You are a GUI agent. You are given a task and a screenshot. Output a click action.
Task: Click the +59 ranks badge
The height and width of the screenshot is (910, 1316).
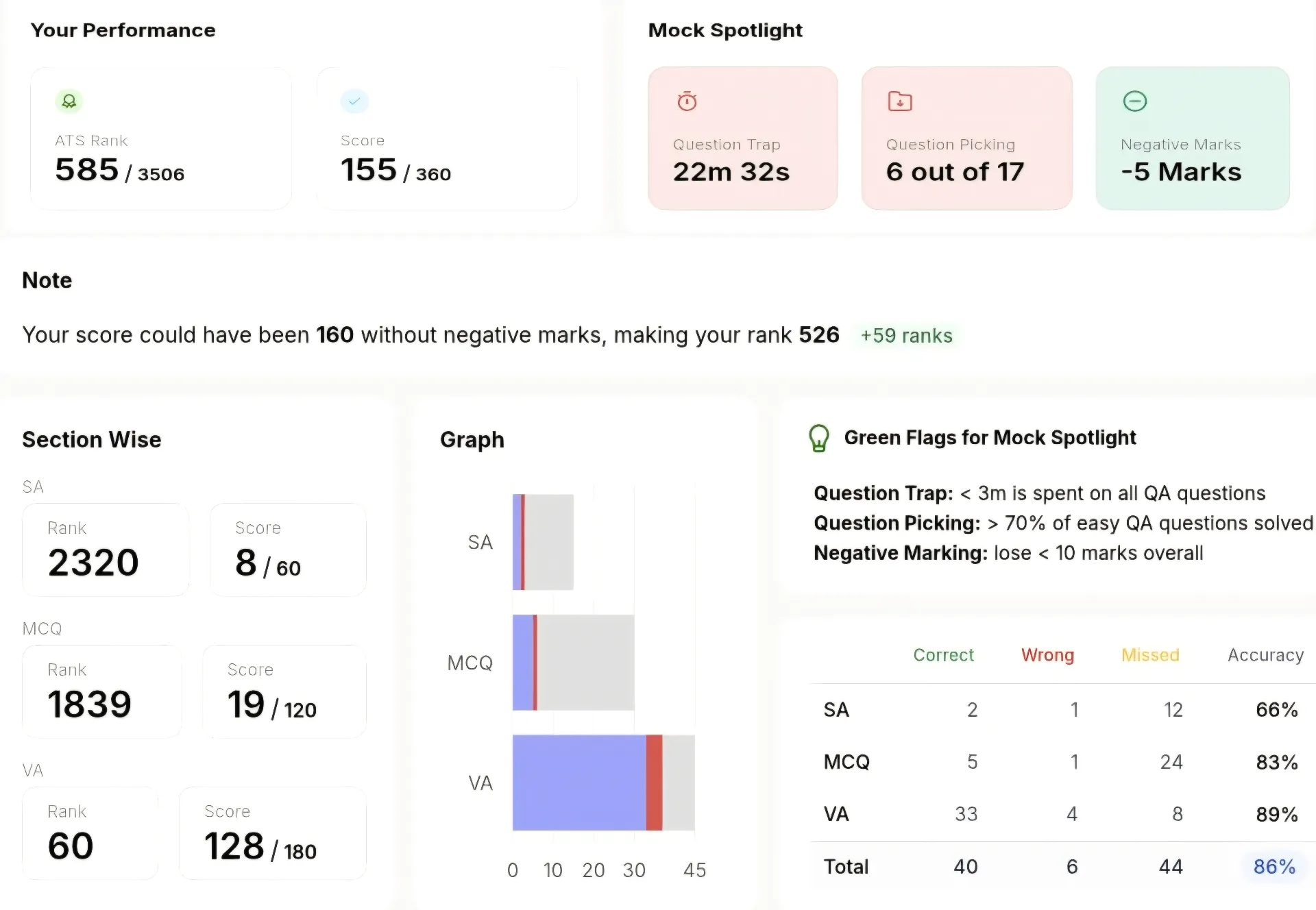(906, 335)
